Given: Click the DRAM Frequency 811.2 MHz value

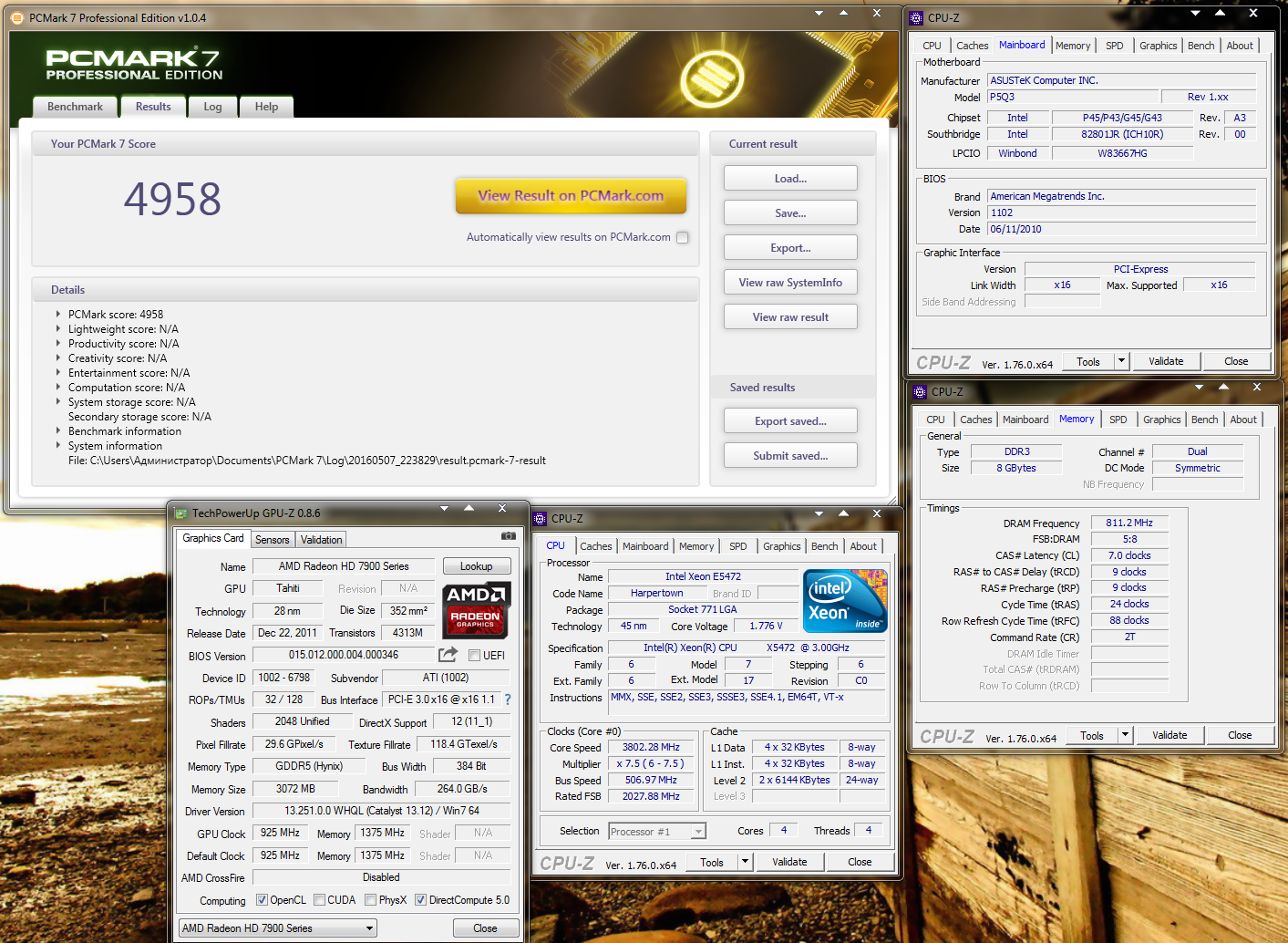Looking at the screenshot, I should click(1129, 523).
